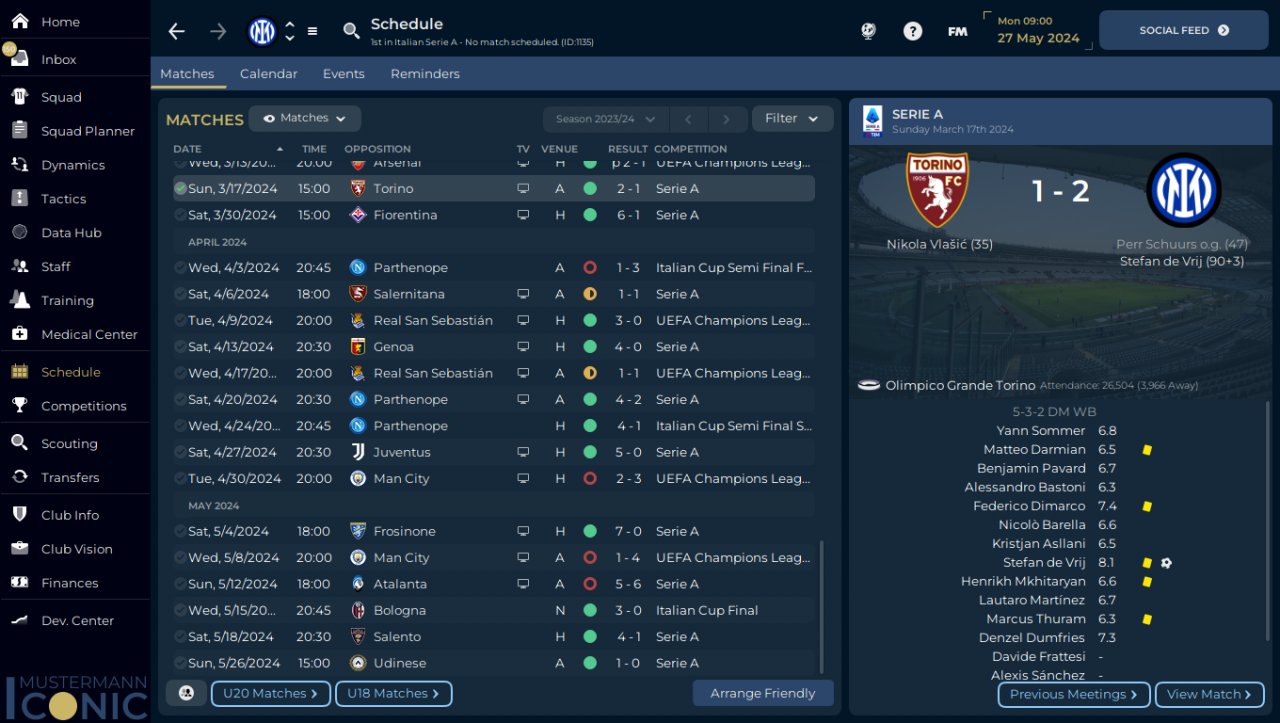
Task: Click the Torino crest in match panel
Action: click(937, 190)
